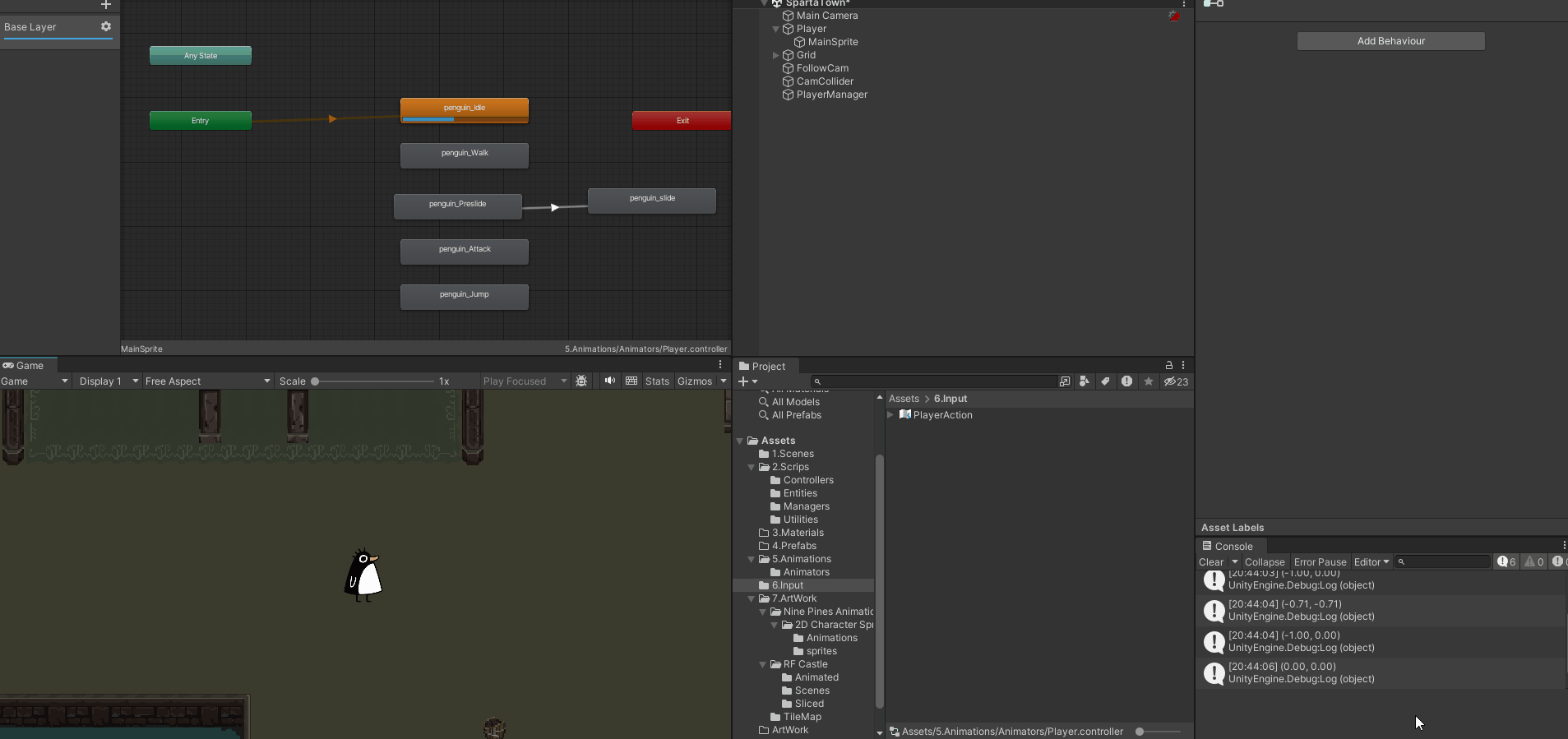The width and height of the screenshot is (1568, 739).
Task: Select the penguin_Preslide state node
Action: [458, 206]
